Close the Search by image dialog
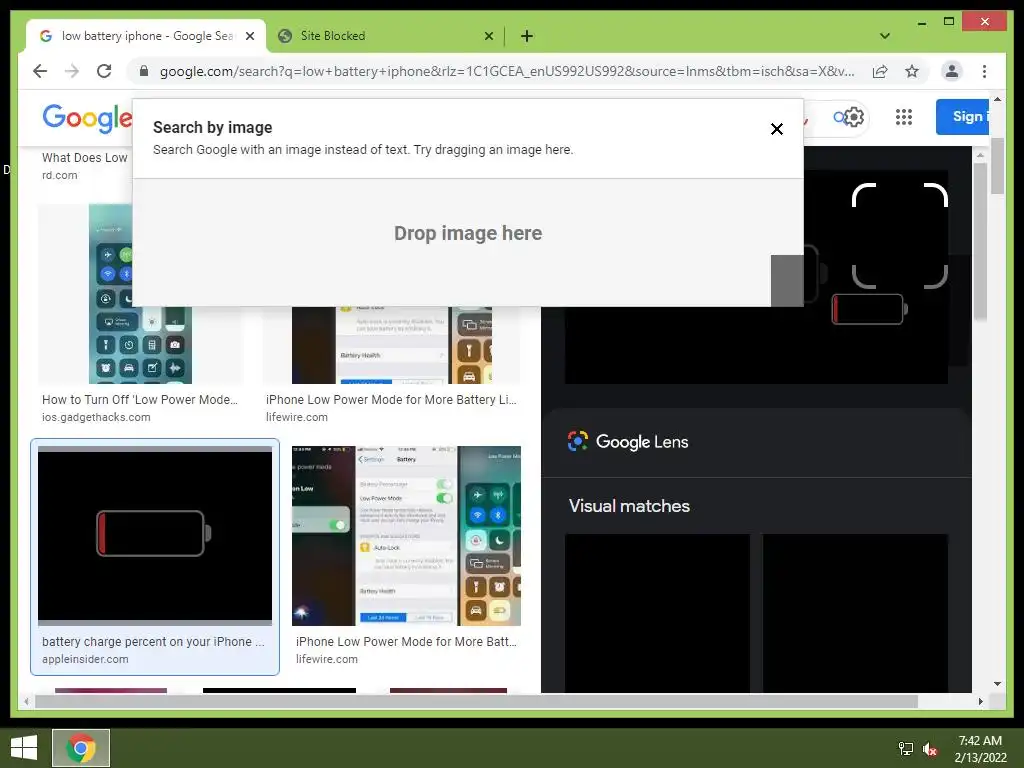The width and height of the screenshot is (1024, 768). pyautogui.click(x=776, y=129)
